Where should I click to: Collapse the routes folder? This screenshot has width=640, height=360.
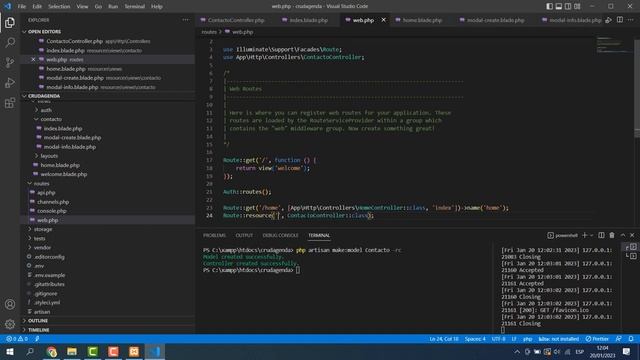[41, 184]
